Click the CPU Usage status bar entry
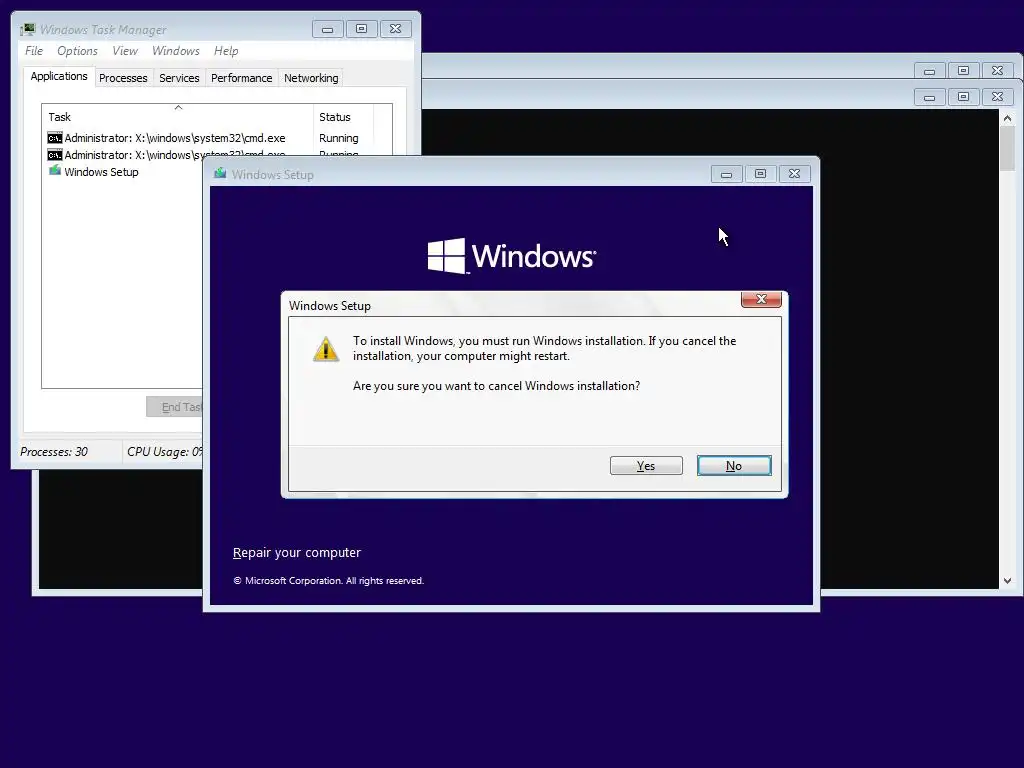Viewport: 1024px width, 768px height. 165,452
